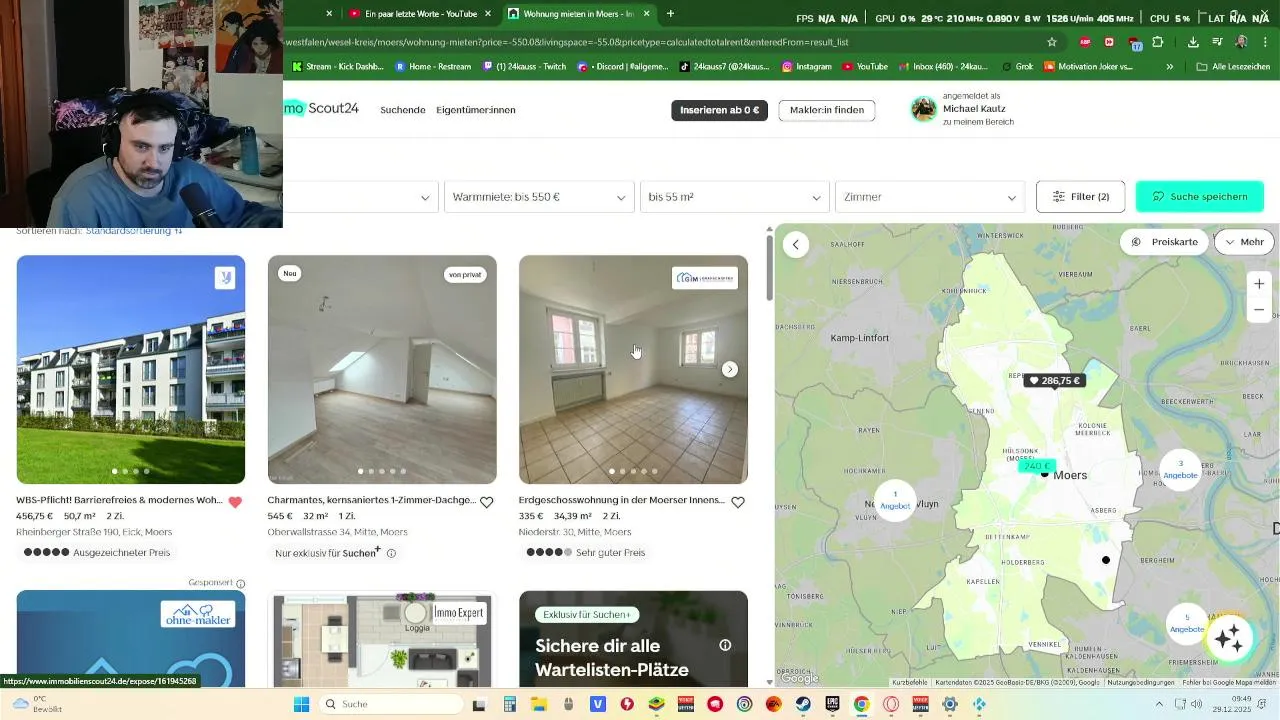
Task: Change Standardsortierung sort order
Action: pos(134,231)
